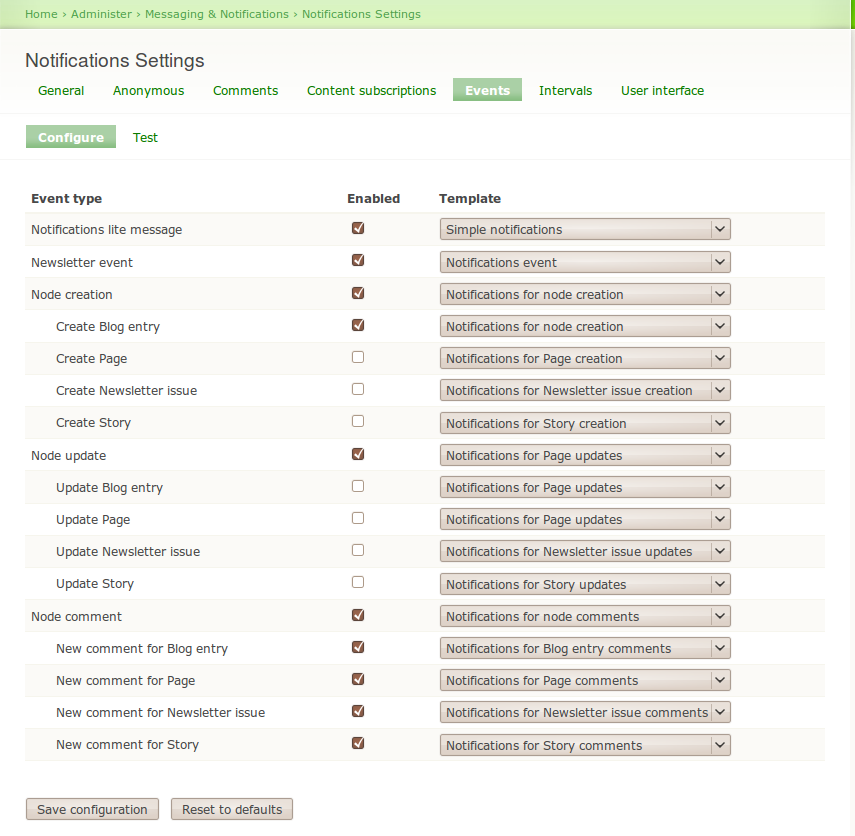The height and width of the screenshot is (836, 855).
Task: Disable New comment for Page event
Action: [357, 678]
